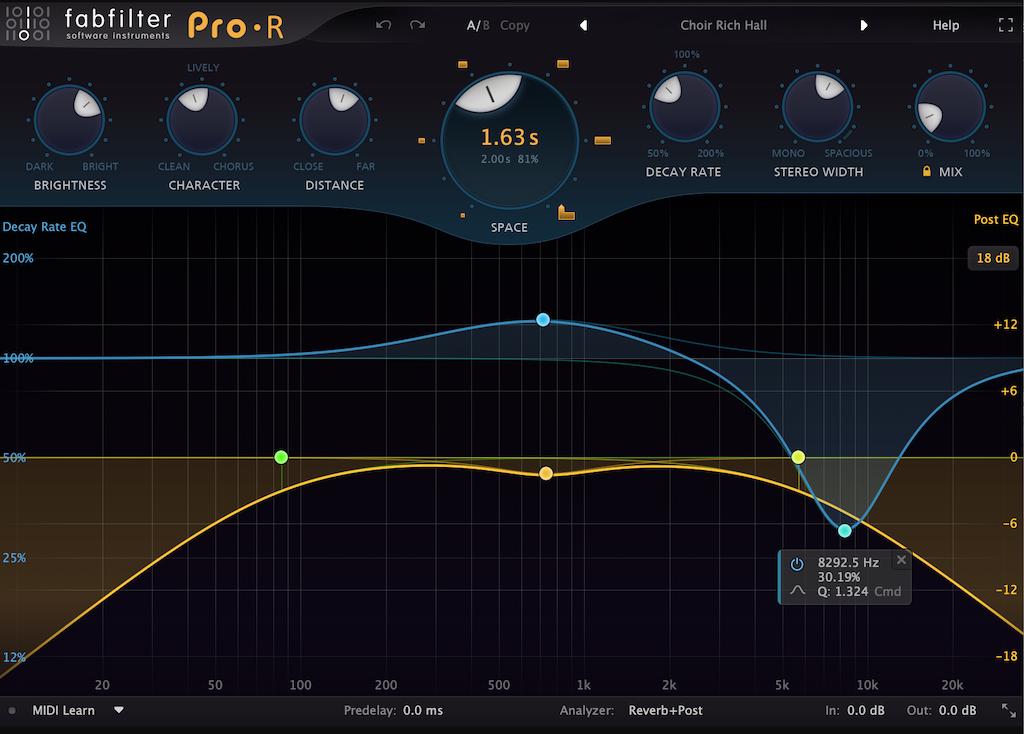This screenshot has width=1024, height=734.
Task: Select the green Post EQ low-cut node
Action: (281, 457)
